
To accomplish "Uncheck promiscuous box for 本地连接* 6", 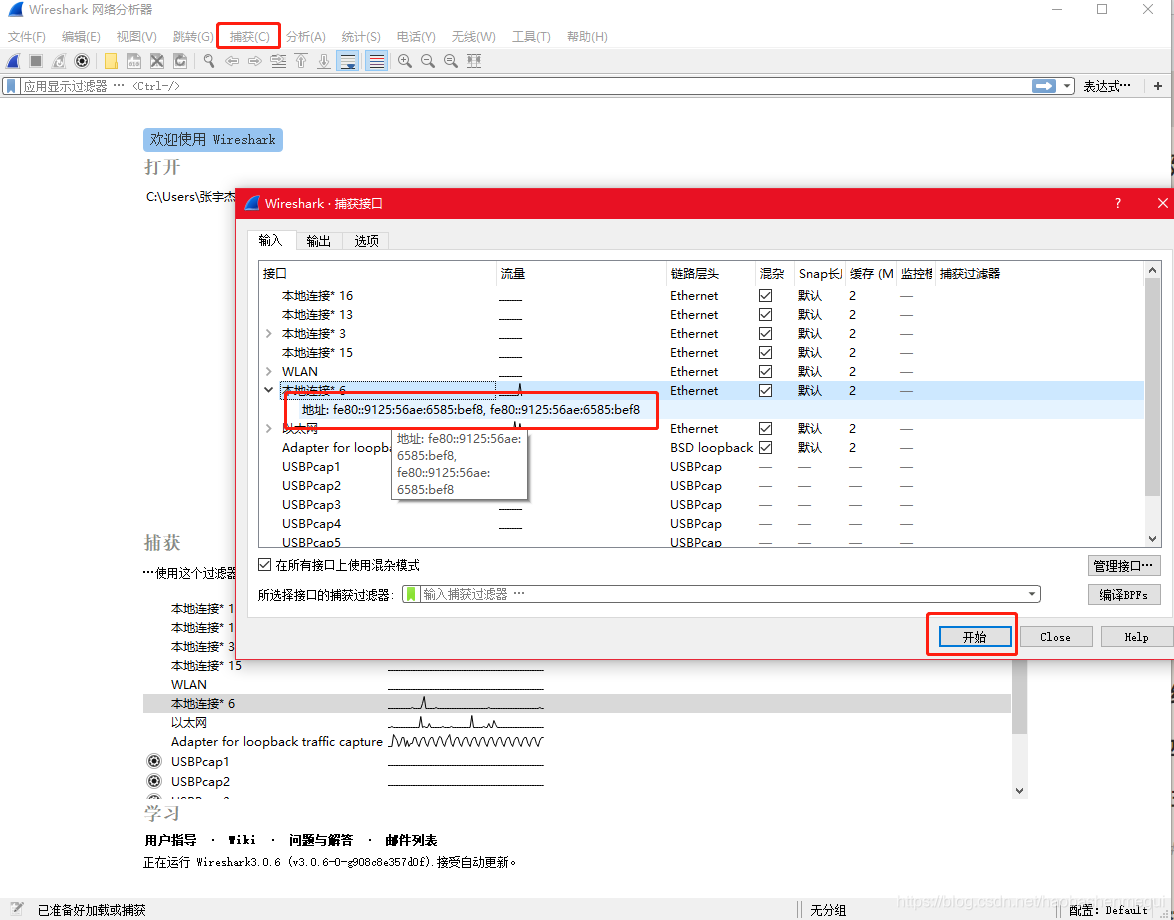I will 765,391.
